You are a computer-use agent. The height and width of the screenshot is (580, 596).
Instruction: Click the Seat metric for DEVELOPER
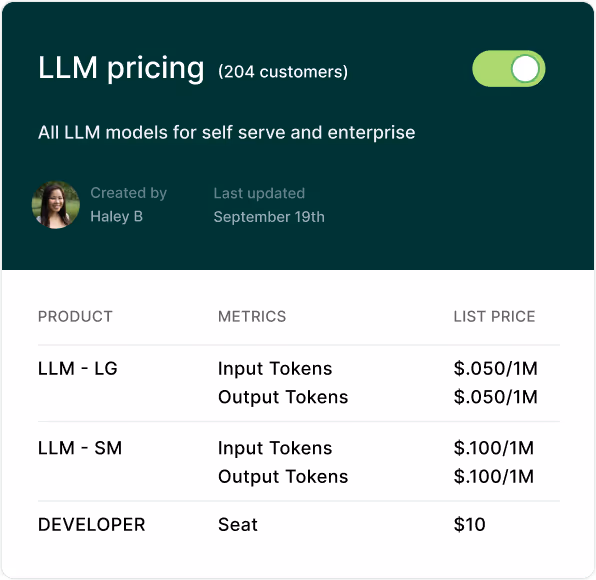(238, 525)
